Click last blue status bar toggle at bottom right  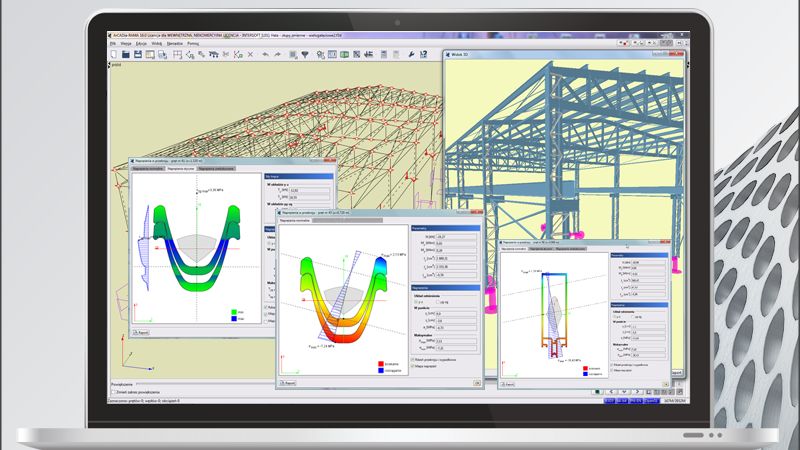652,401
